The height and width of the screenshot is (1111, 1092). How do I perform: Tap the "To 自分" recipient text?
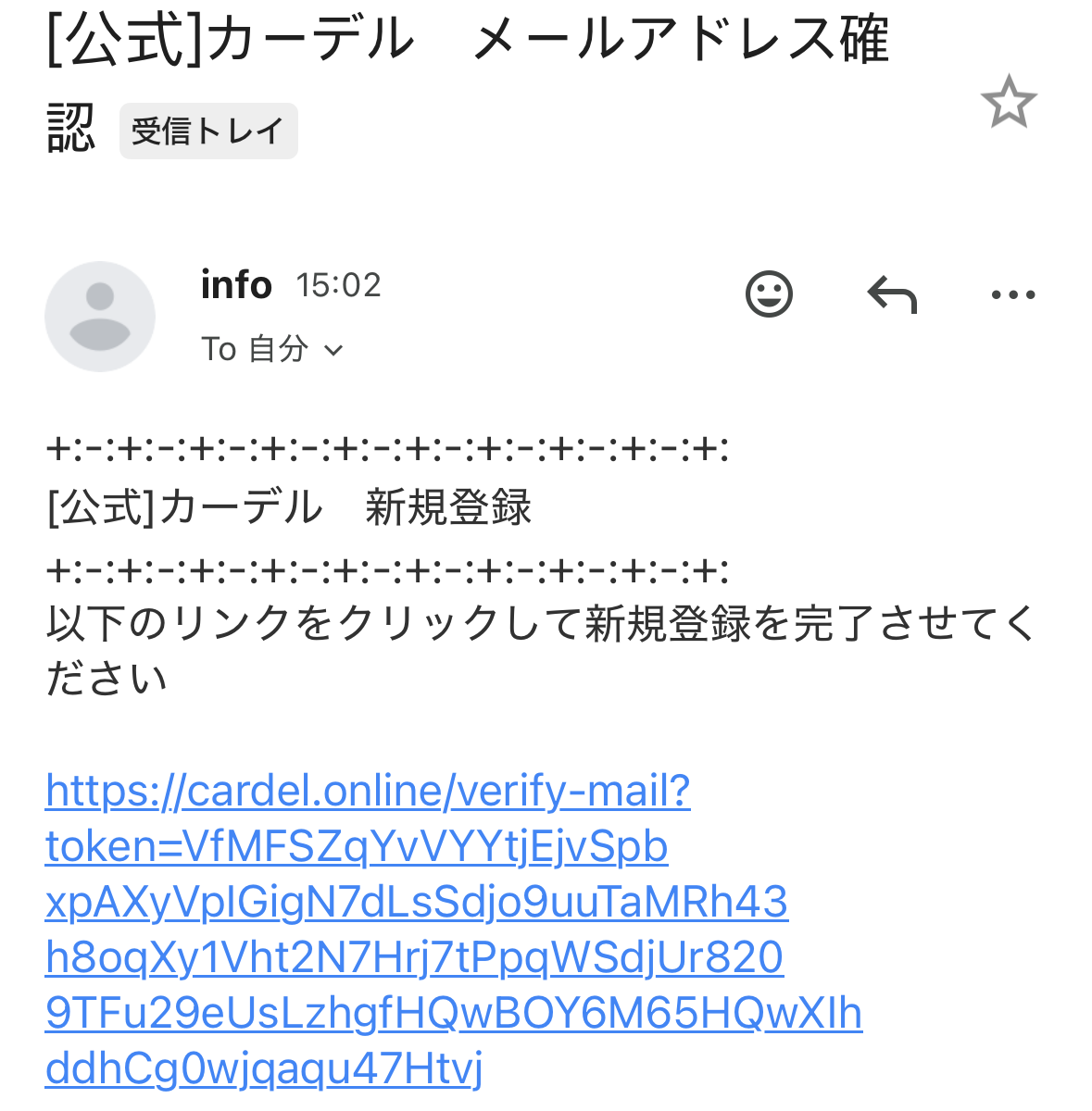pyautogui.click(x=254, y=349)
